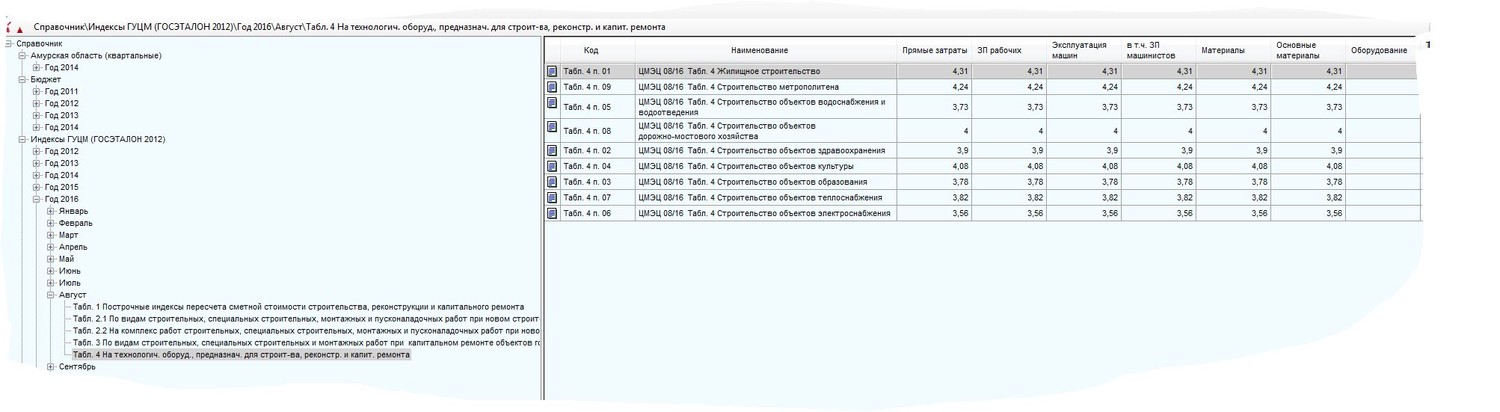
Task: Expand Год 2015 under Индексы ГУЦМ
Action: tap(37, 187)
